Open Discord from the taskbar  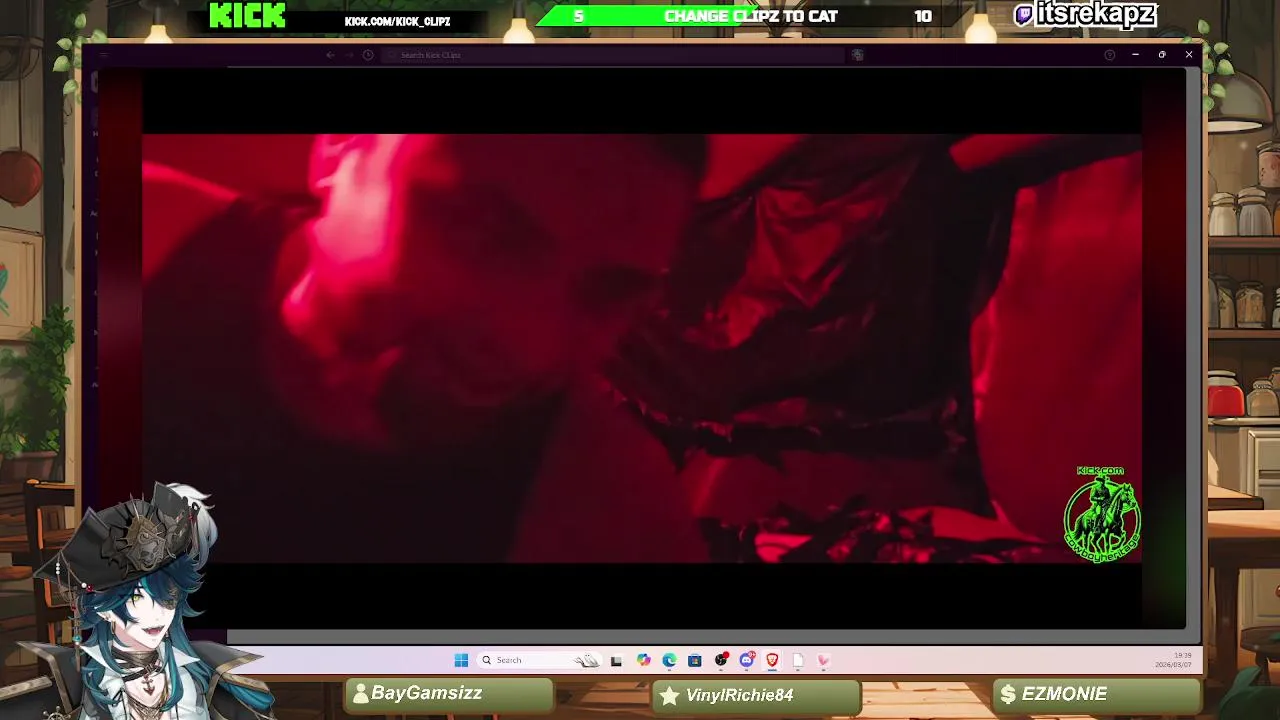[747, 660]
